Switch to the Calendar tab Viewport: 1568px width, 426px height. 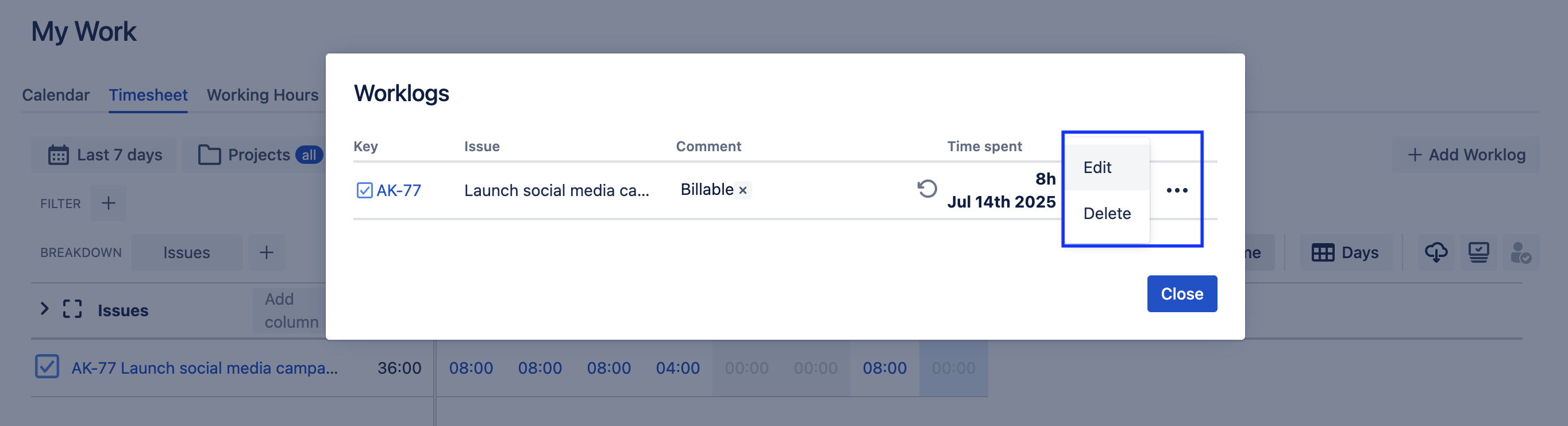click(55, 95)
